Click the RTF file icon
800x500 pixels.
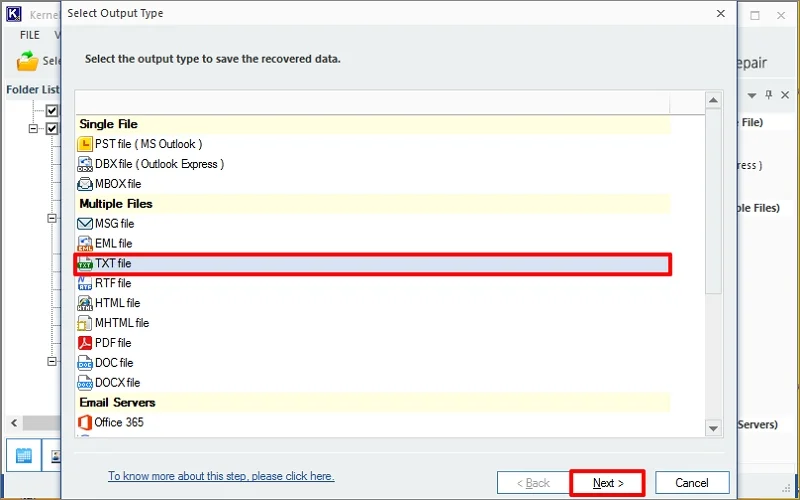pyautogui.click(x=85, y=284)
